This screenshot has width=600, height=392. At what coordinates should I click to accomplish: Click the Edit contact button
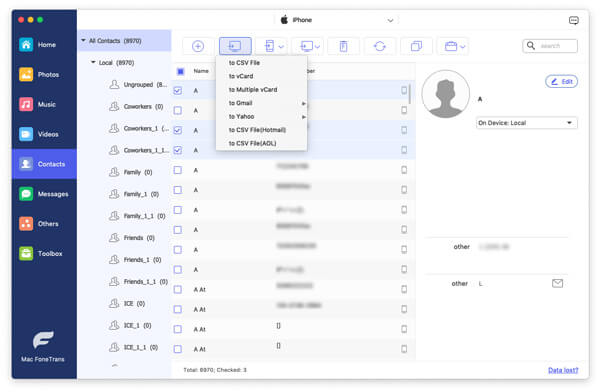[561, 82]
